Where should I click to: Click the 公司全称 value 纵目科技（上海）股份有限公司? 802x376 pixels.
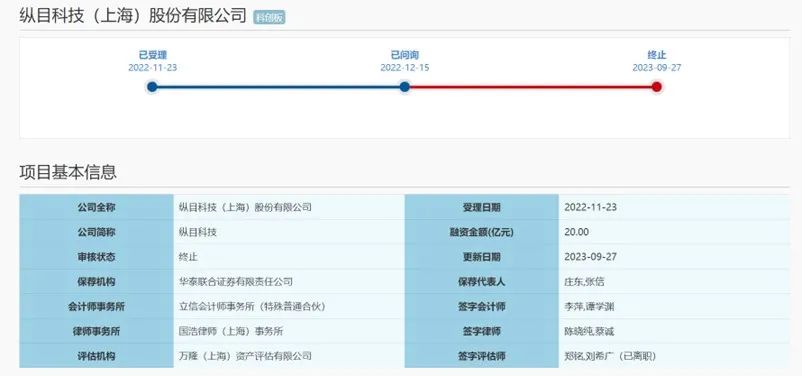tap(245, 207)
